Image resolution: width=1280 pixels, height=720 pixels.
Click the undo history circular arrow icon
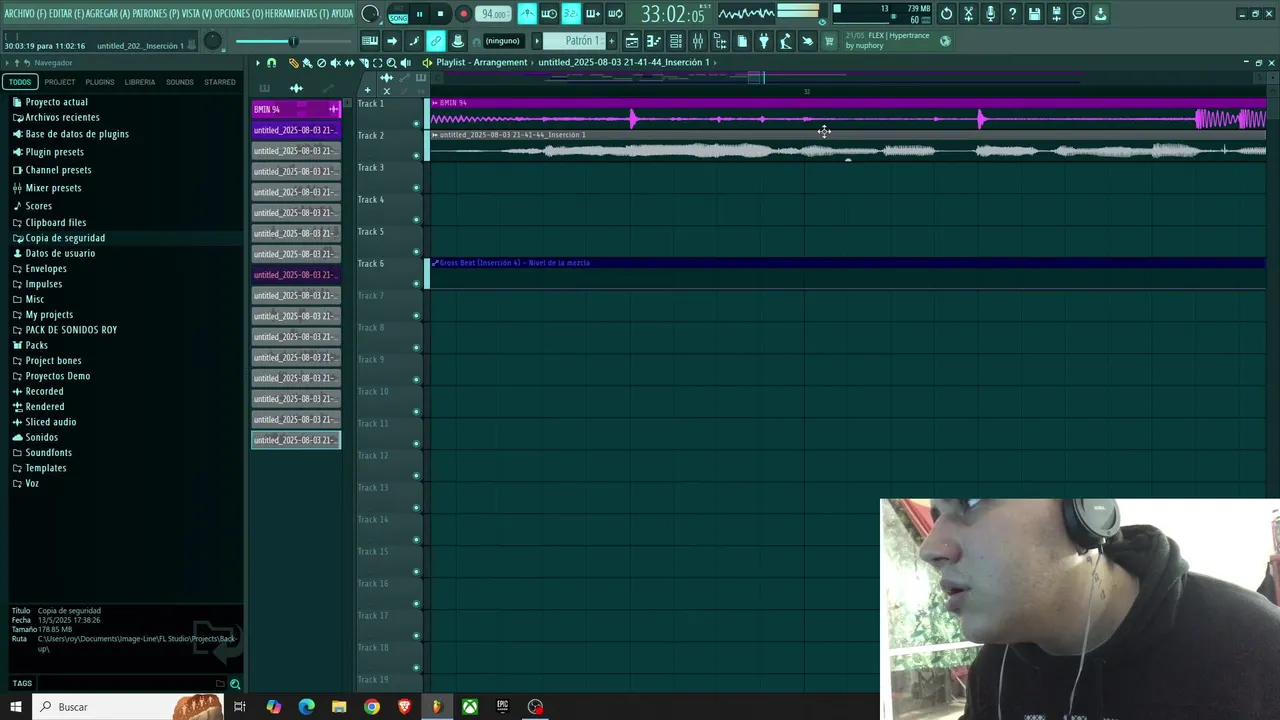[946, 14]
